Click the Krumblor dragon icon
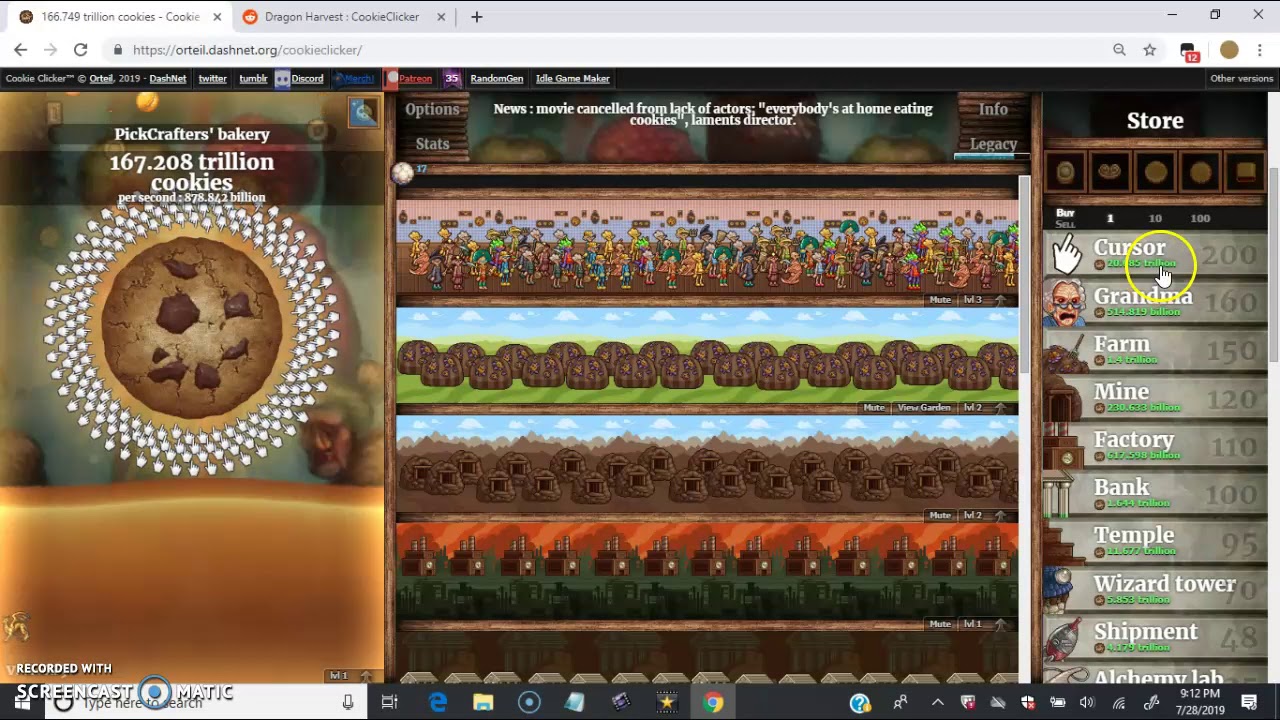Viewport: 1280px width, 720px height. coord(17,627)
